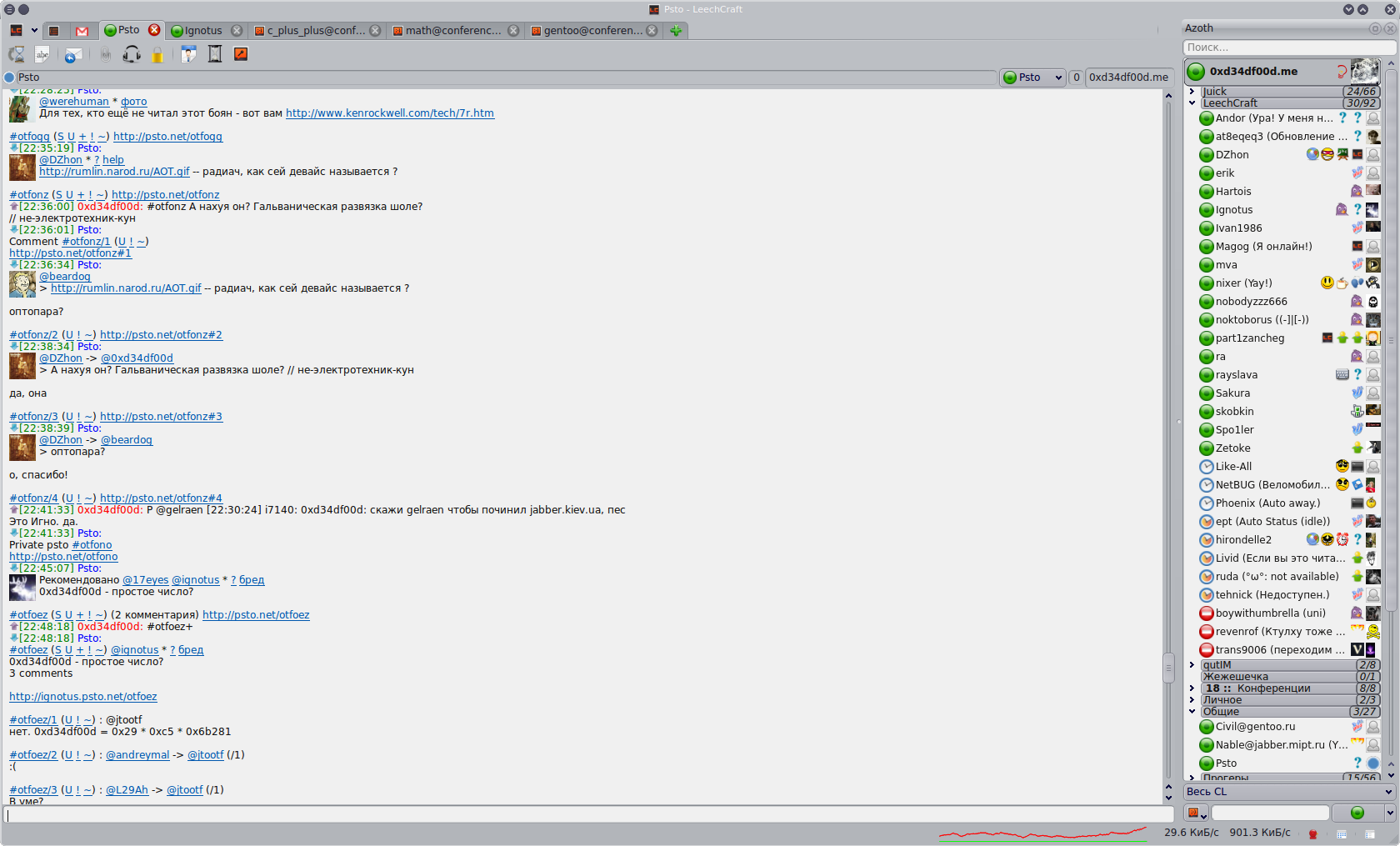Viewport: 1400px width, 846px height.
Task: Click DZhon's green online status icon
Action: [1206, 155]
